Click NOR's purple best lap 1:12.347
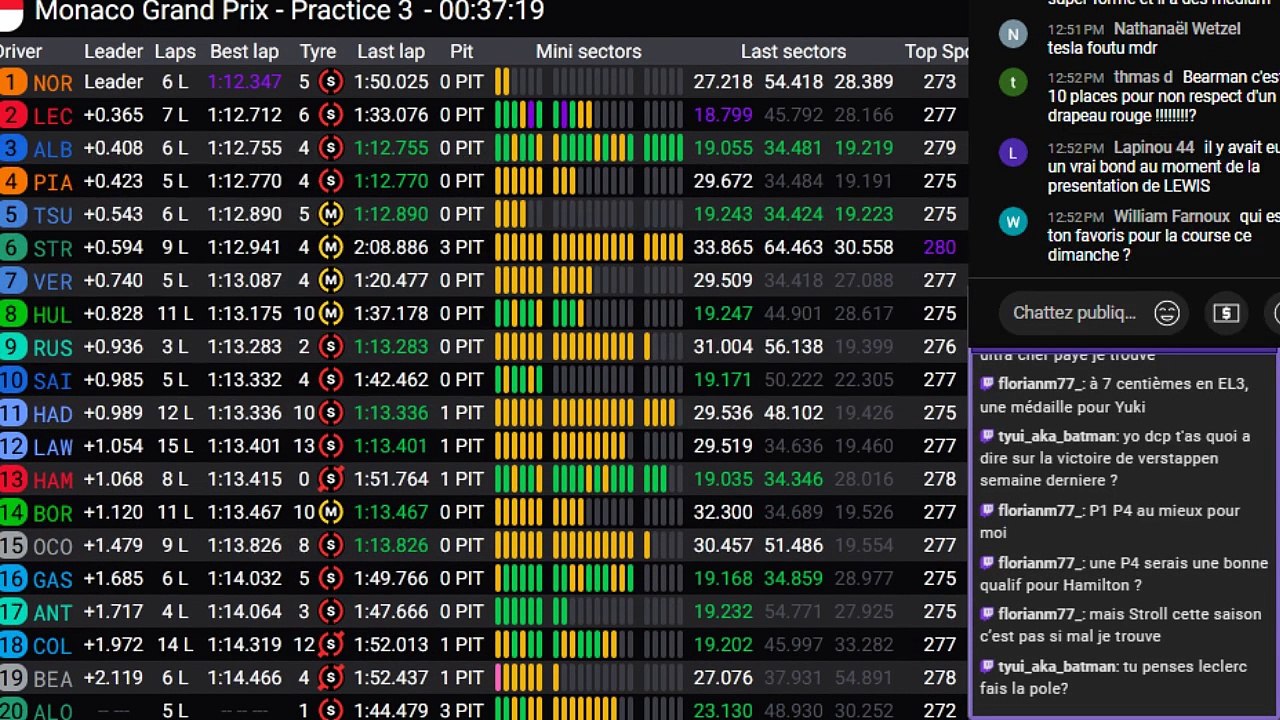 tap(244, 82)
